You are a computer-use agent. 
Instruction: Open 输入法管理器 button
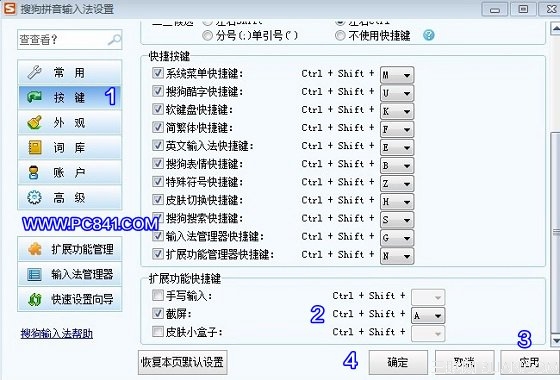[x=70, y=274]
